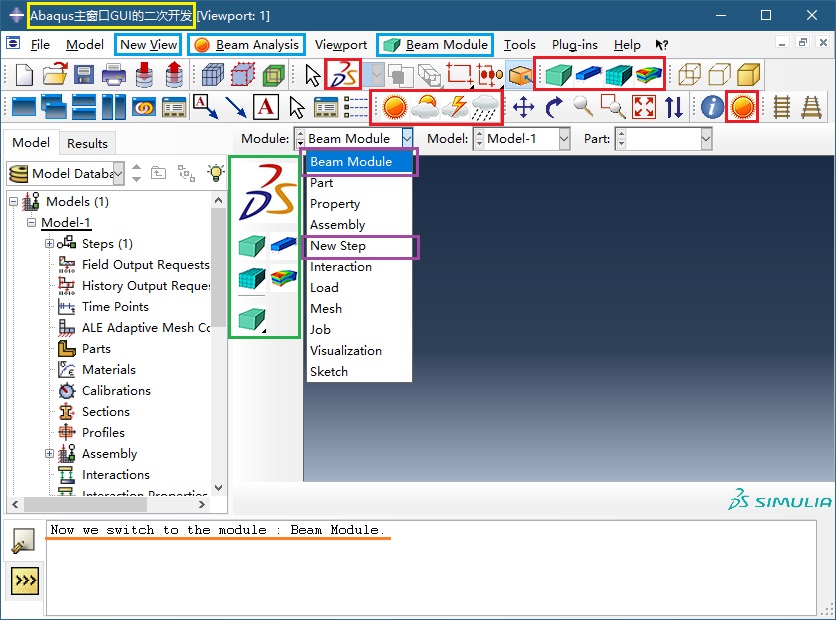Click the red dashed-outline cube toolbar icon
Screen dimensions: 836x620
[x=243, y=75]
